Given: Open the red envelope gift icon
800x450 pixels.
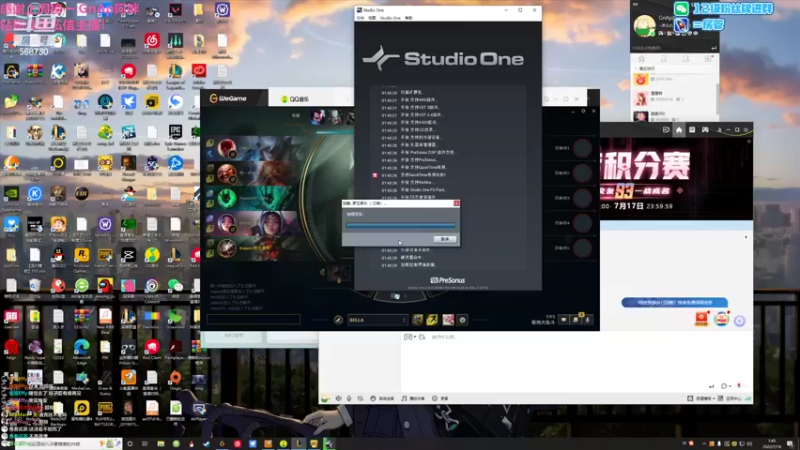Looking at the screenshot, I should [x=702, y=318].
